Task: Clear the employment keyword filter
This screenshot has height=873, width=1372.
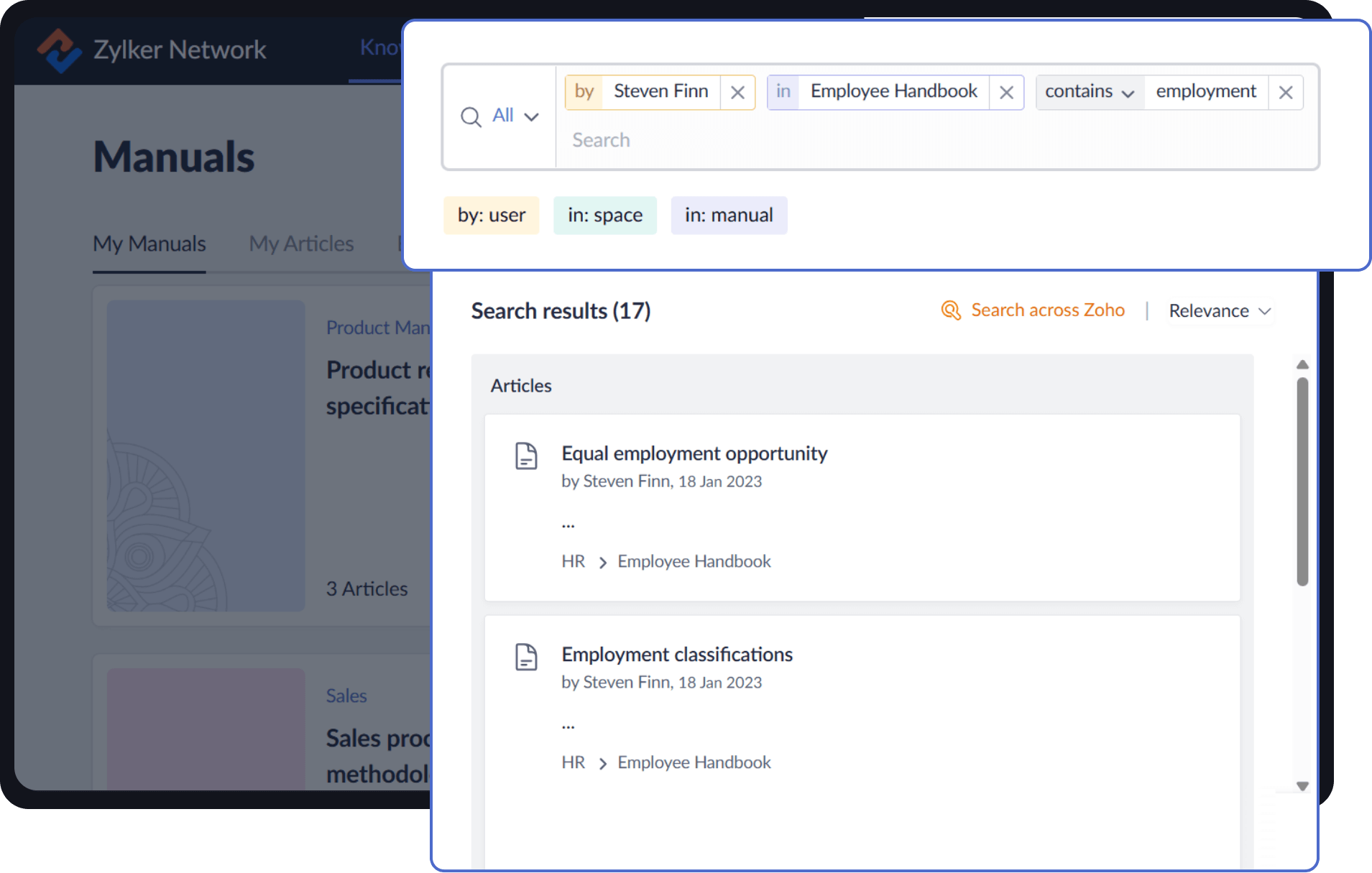Action: 1285,92
